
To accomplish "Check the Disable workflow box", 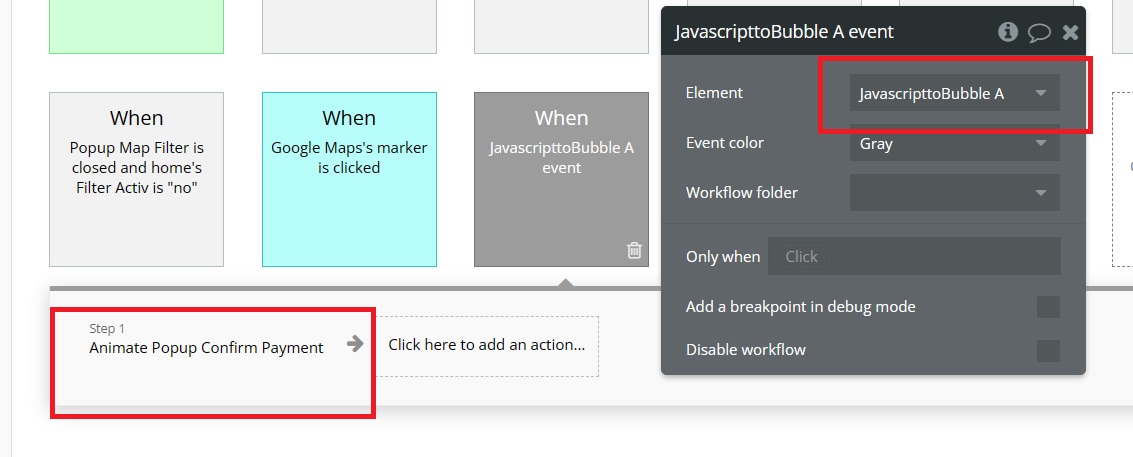I will 1048,351.
